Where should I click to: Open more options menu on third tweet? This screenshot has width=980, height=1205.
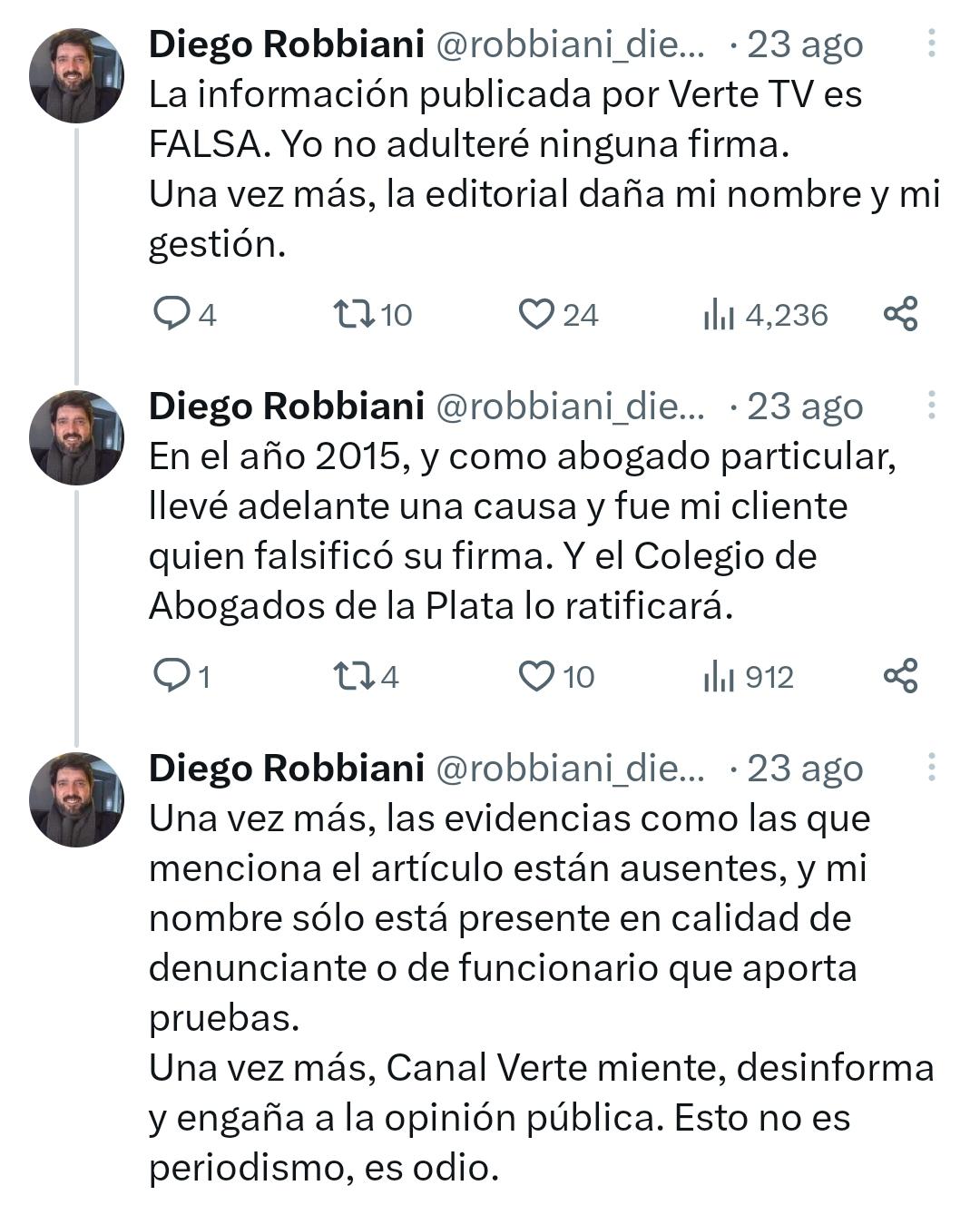click(x=931, y=767)
